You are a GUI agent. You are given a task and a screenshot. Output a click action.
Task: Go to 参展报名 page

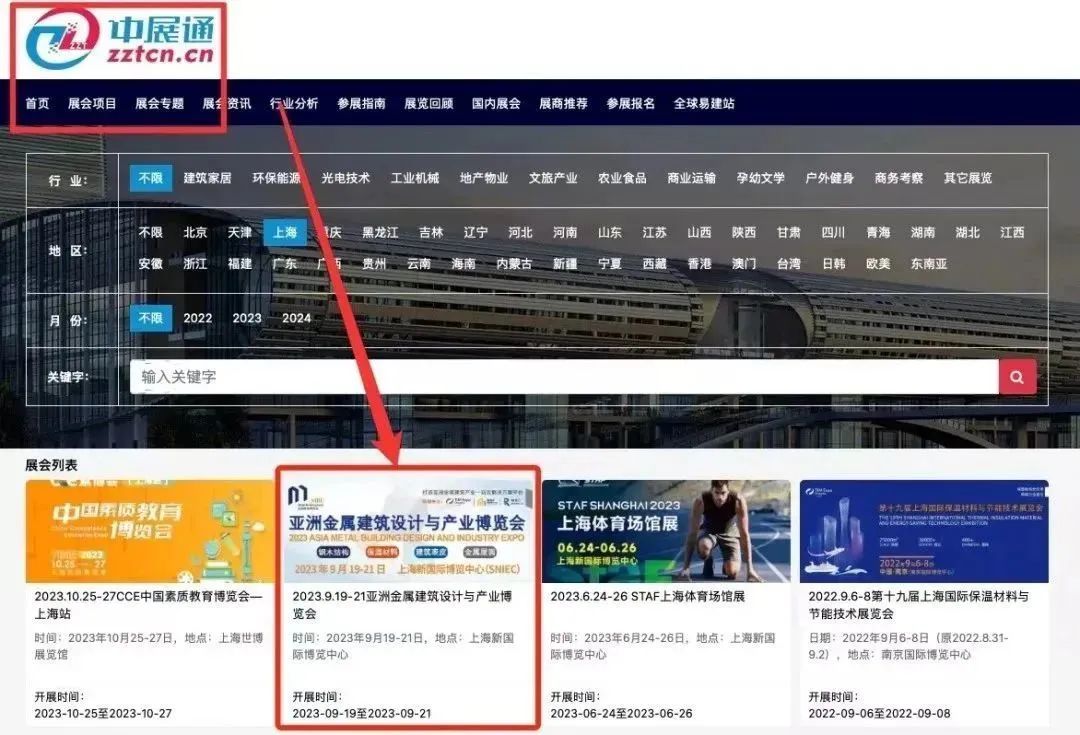coord(630,103)
